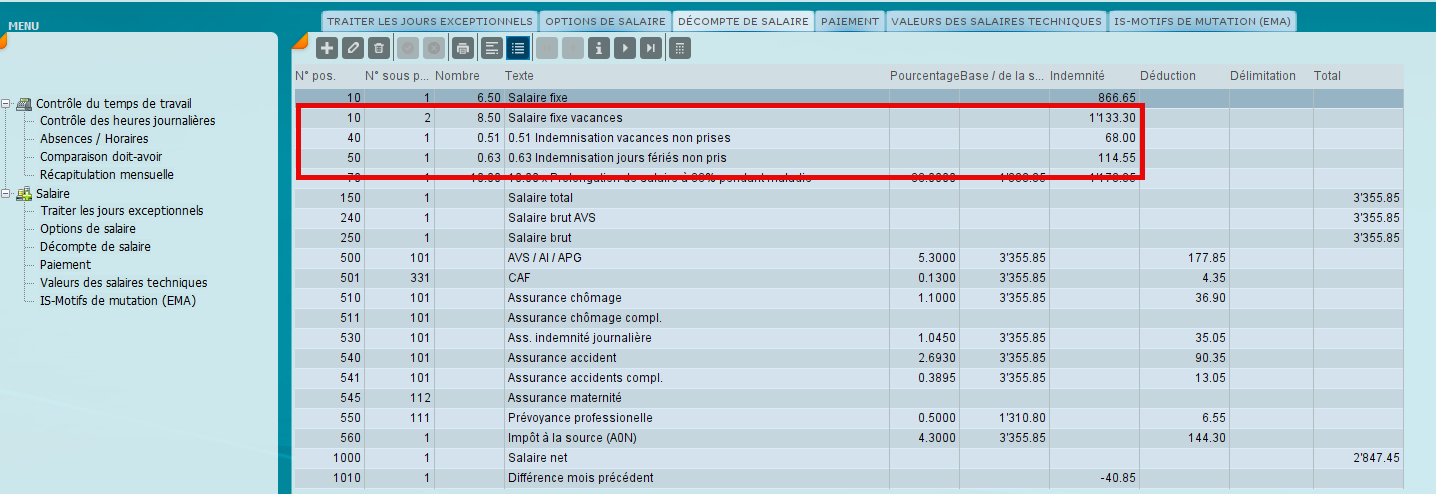The image size is (1436, 494).
Task: Select the Assurance maternité row
Action: [848, 398]
